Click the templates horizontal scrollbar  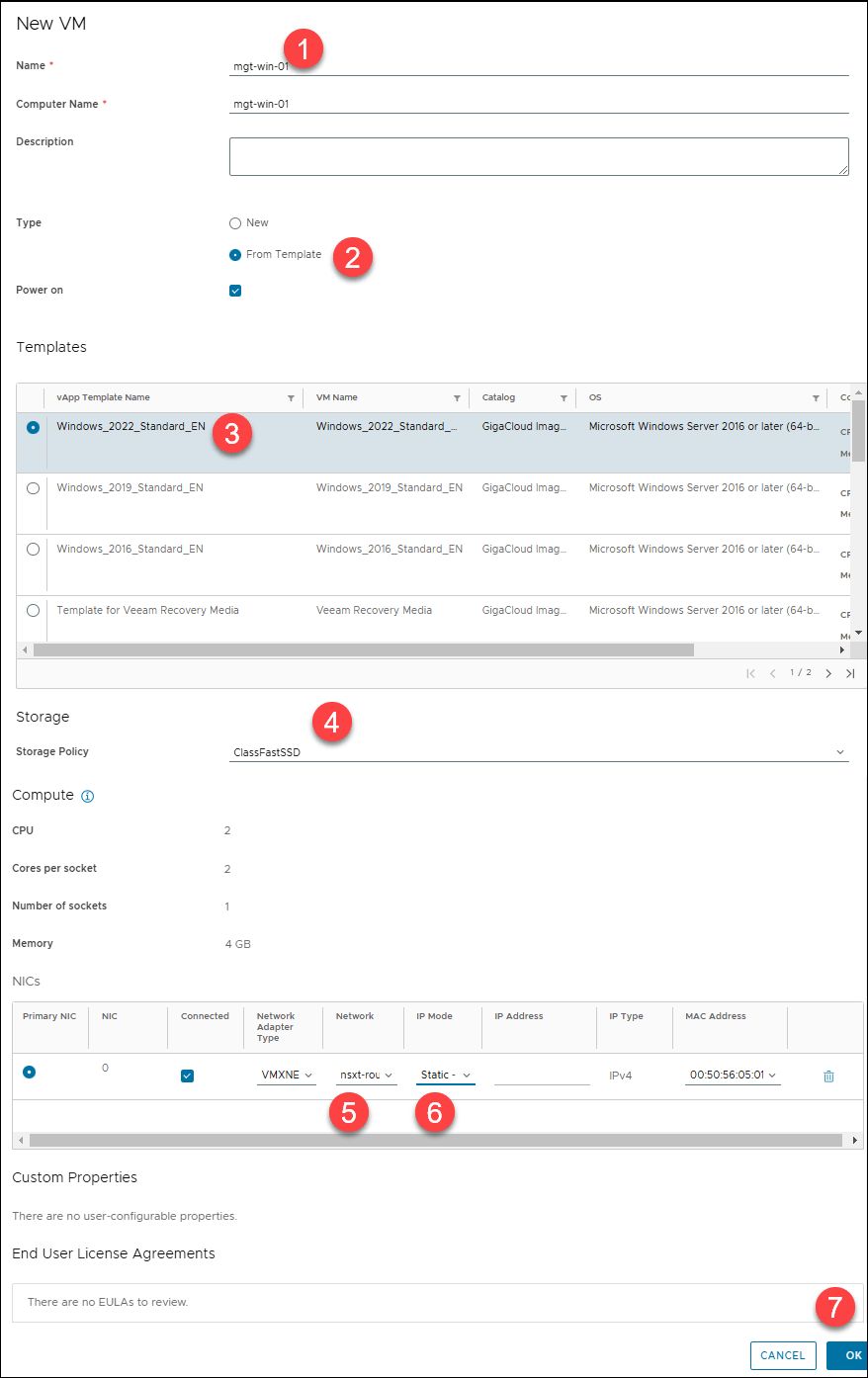[364, 650]
